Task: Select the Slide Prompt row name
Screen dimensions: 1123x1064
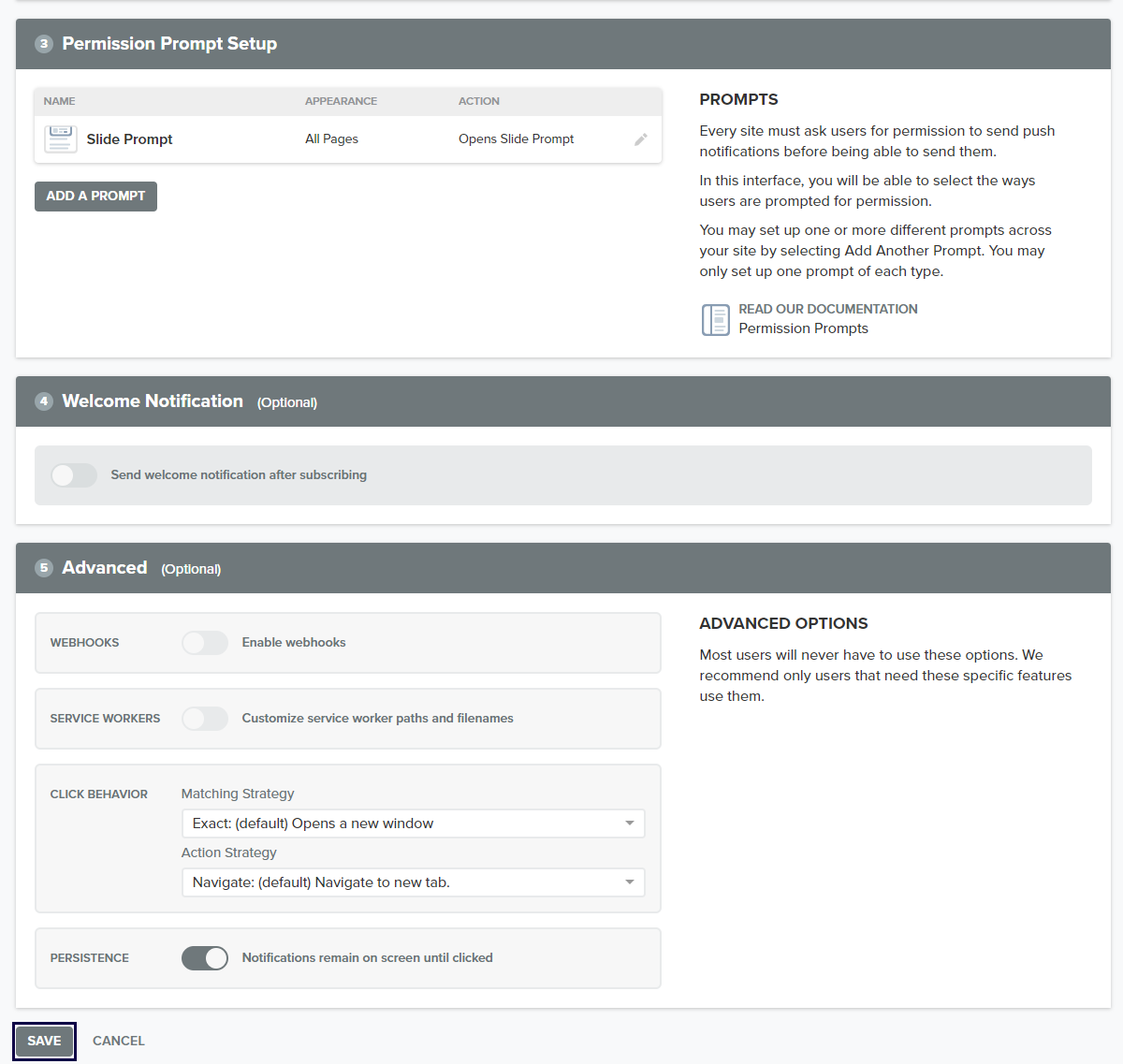Action: coord(129,139)
